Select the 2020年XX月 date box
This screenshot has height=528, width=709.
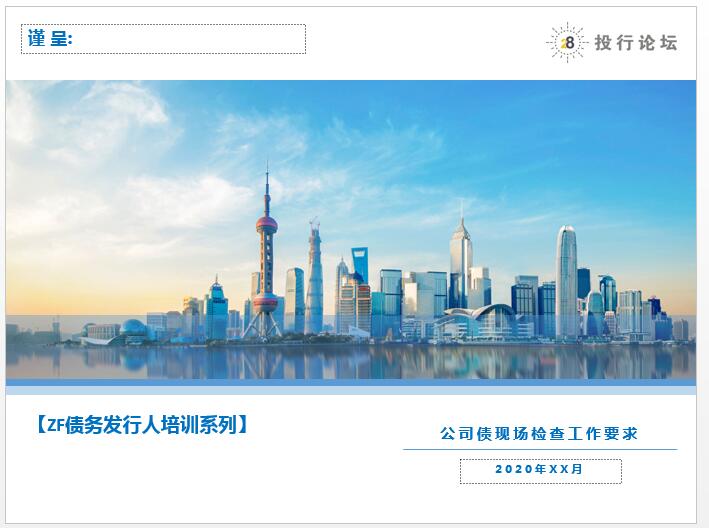pos(541,471)
